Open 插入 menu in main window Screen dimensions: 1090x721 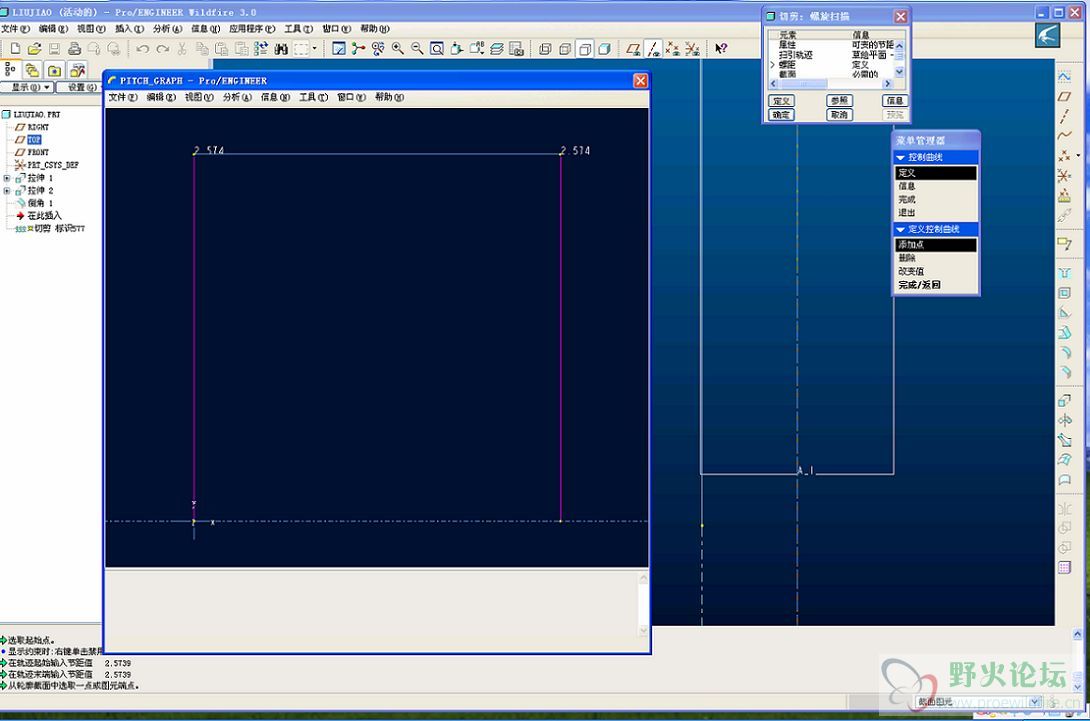129,29
